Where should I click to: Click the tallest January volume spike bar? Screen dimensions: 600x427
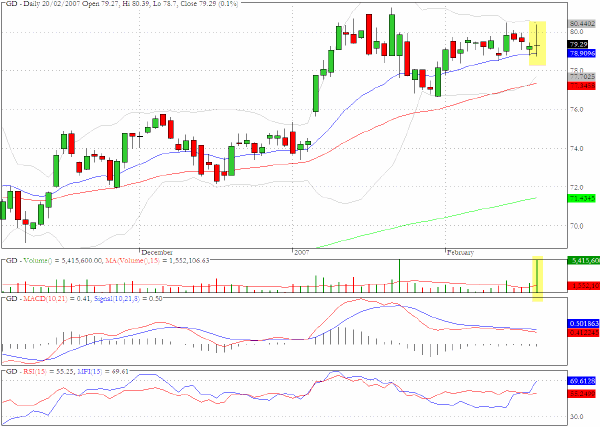pos(399,276)
